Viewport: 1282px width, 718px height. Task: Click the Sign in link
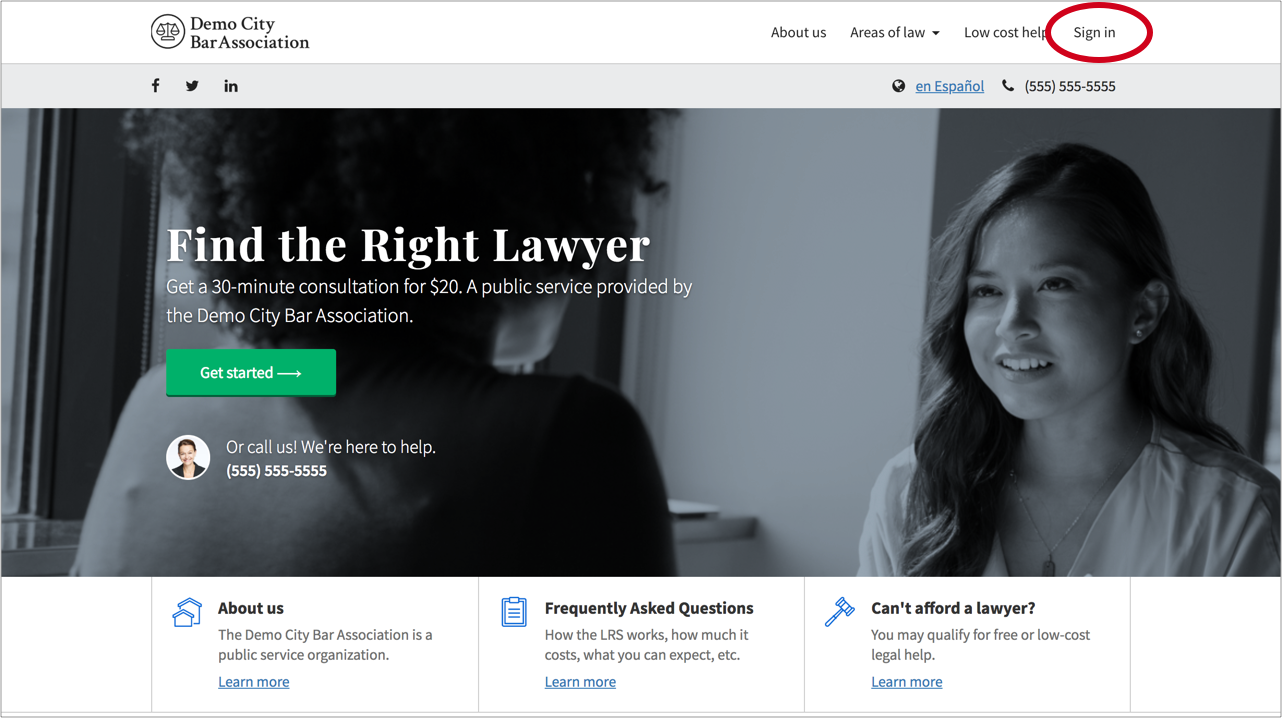coord(1094,32)
